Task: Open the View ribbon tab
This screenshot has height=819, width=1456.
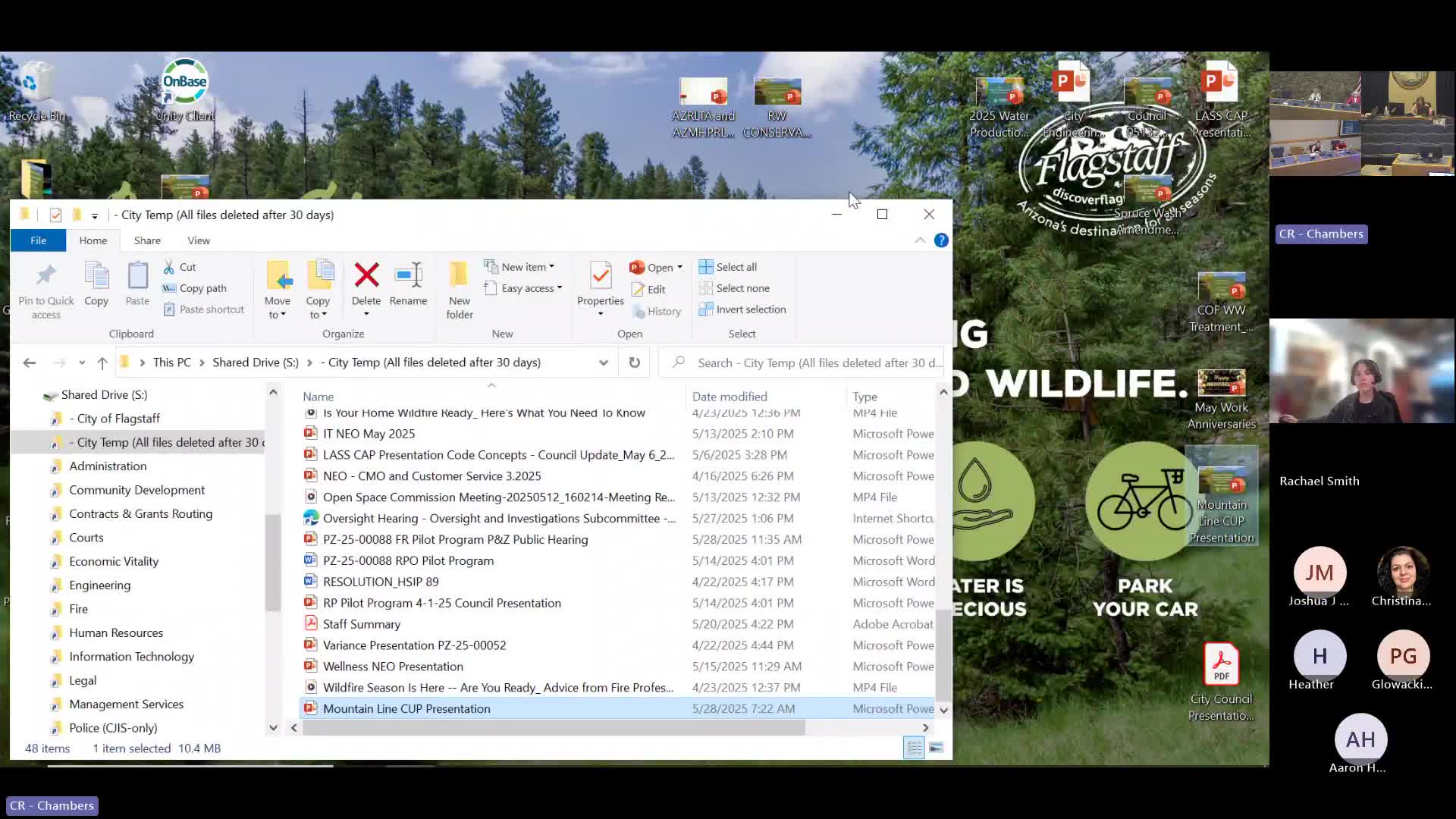Action: click(x=199, y=240)
